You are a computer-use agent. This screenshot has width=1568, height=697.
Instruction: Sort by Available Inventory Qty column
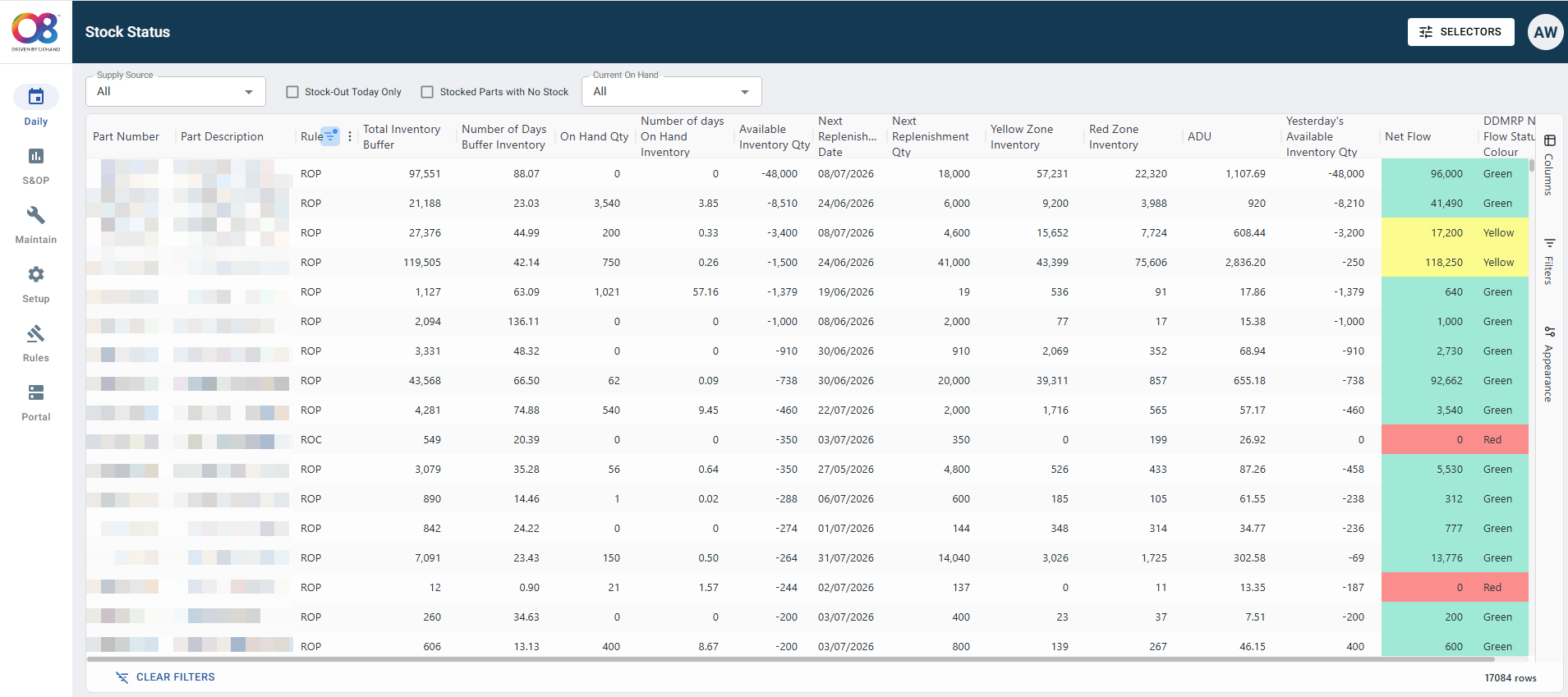click(x=774, y=136)
